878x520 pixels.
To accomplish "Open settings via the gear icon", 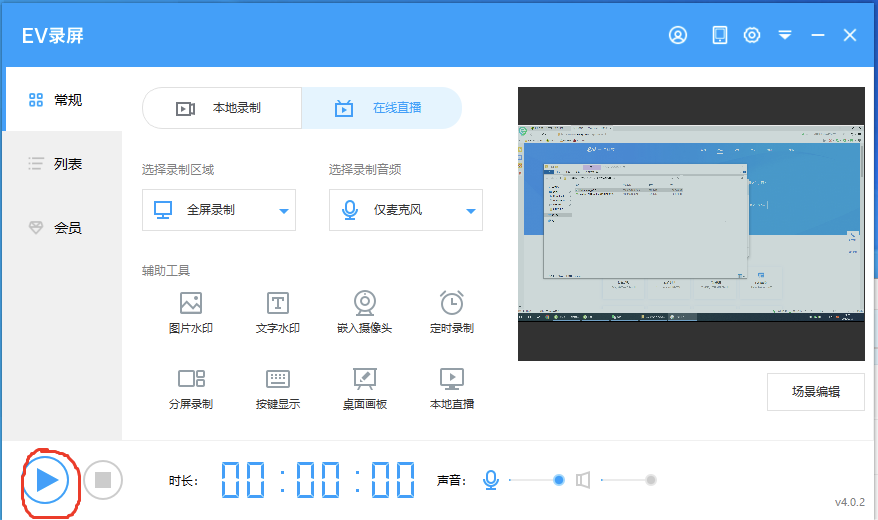I will click(751, 35).
